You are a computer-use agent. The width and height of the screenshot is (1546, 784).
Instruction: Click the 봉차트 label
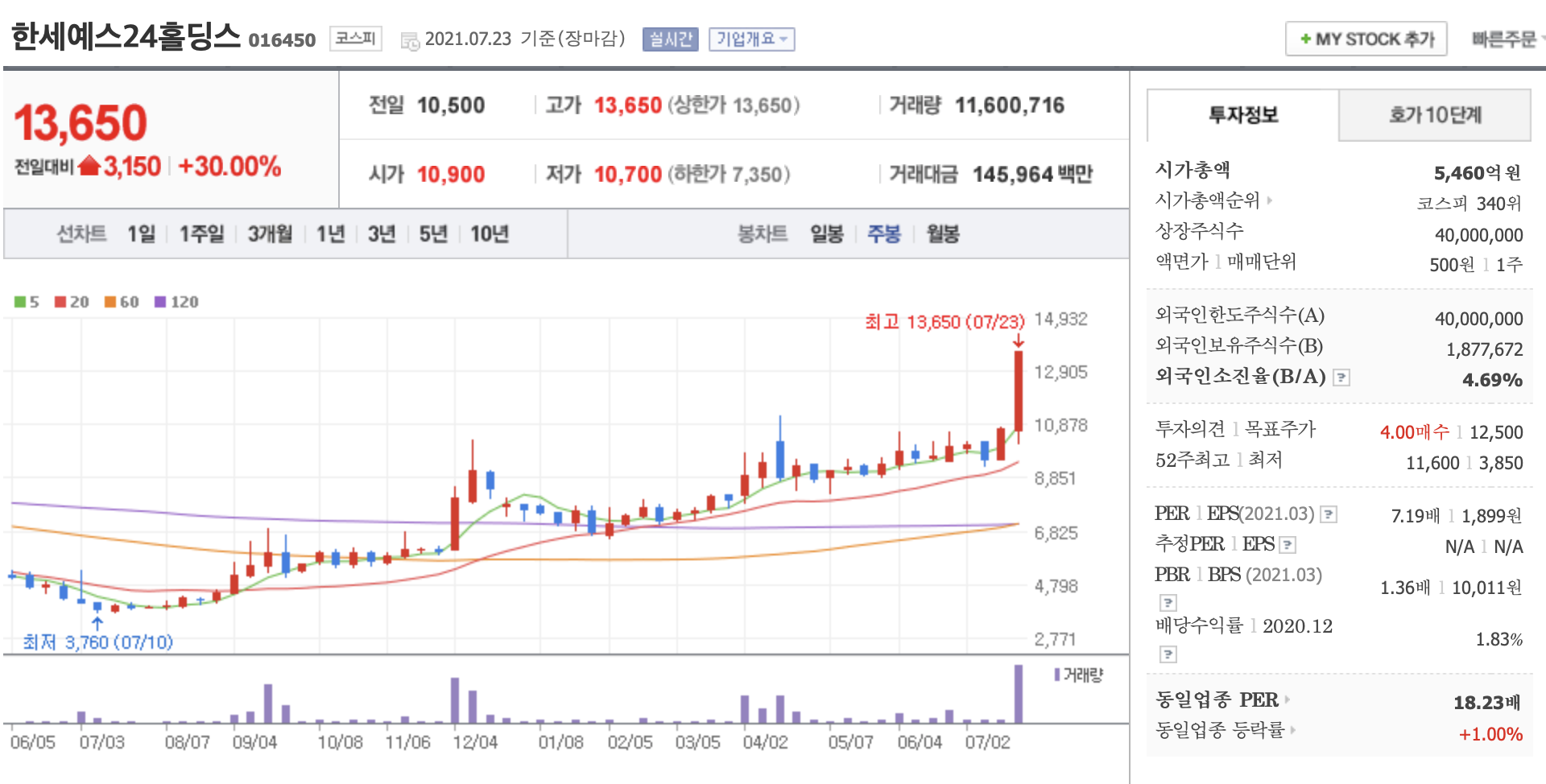point(763,234)
